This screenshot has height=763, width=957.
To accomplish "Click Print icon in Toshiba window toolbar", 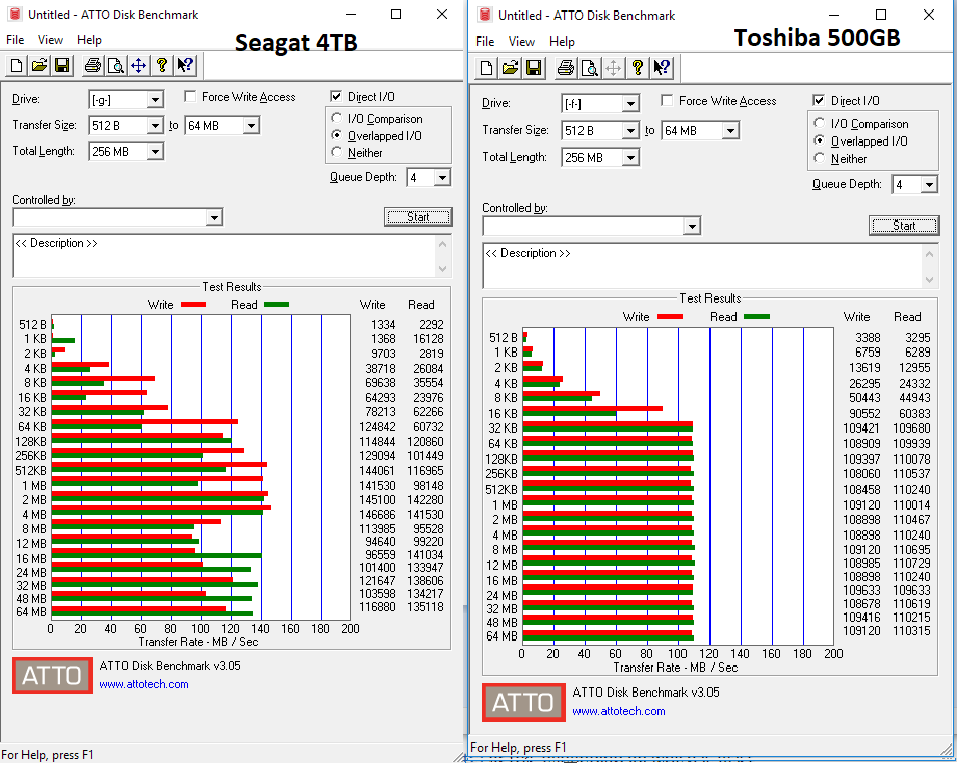I will click(x=566, y=68).
